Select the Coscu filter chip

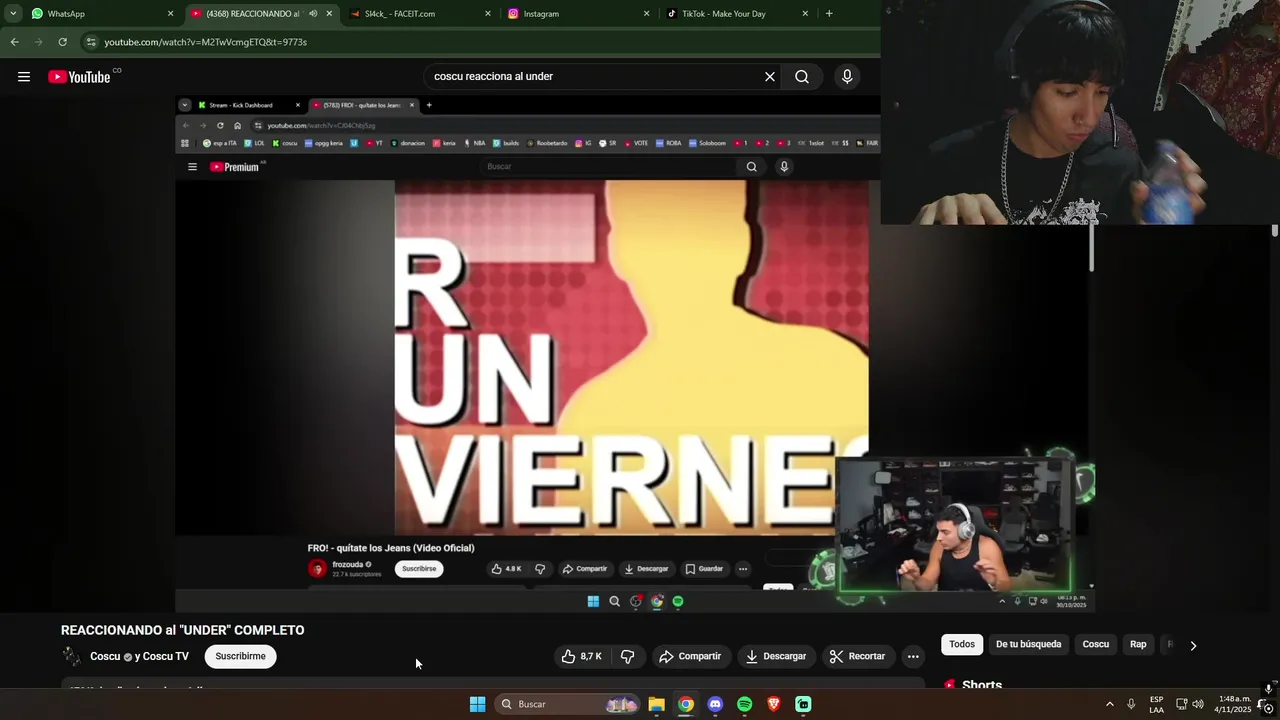point(1096,644)
